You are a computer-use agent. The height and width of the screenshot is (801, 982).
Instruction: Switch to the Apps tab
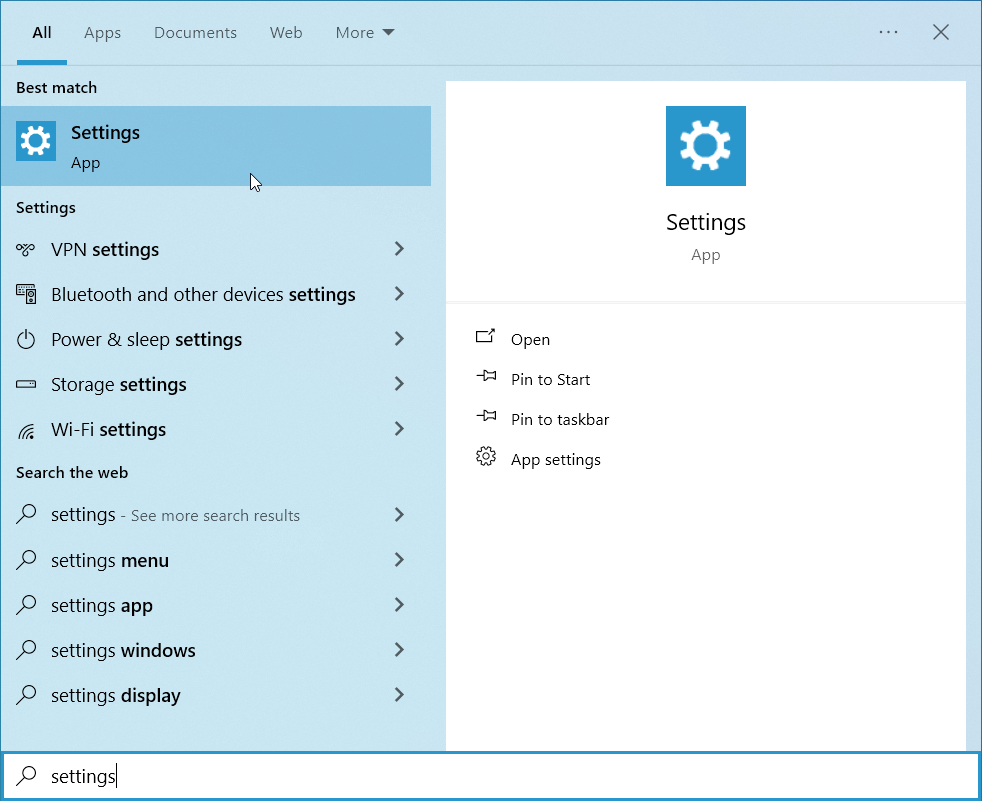[x=102, y=33]
